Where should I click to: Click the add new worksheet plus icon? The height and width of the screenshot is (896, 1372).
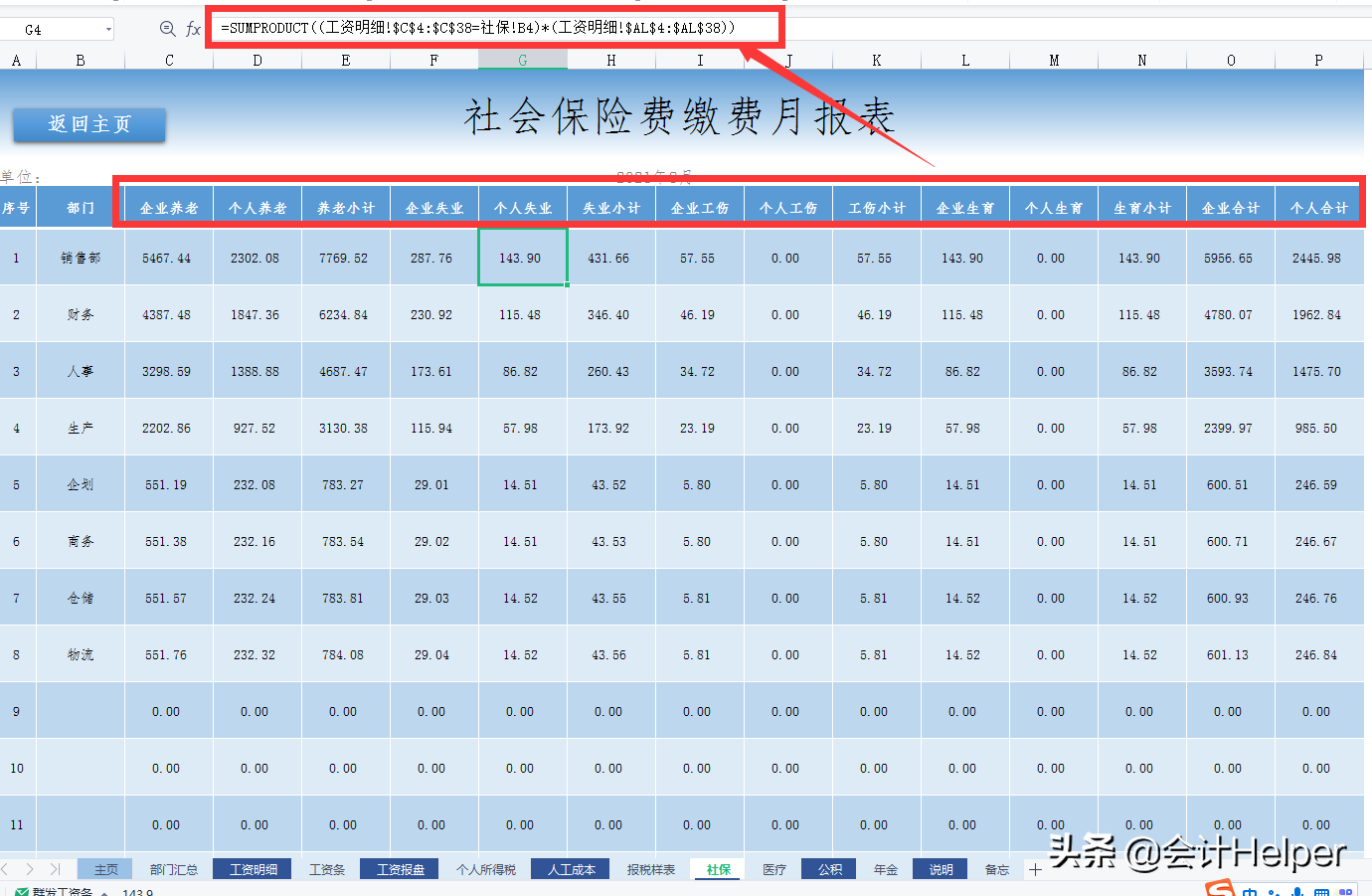point(1034,868)
